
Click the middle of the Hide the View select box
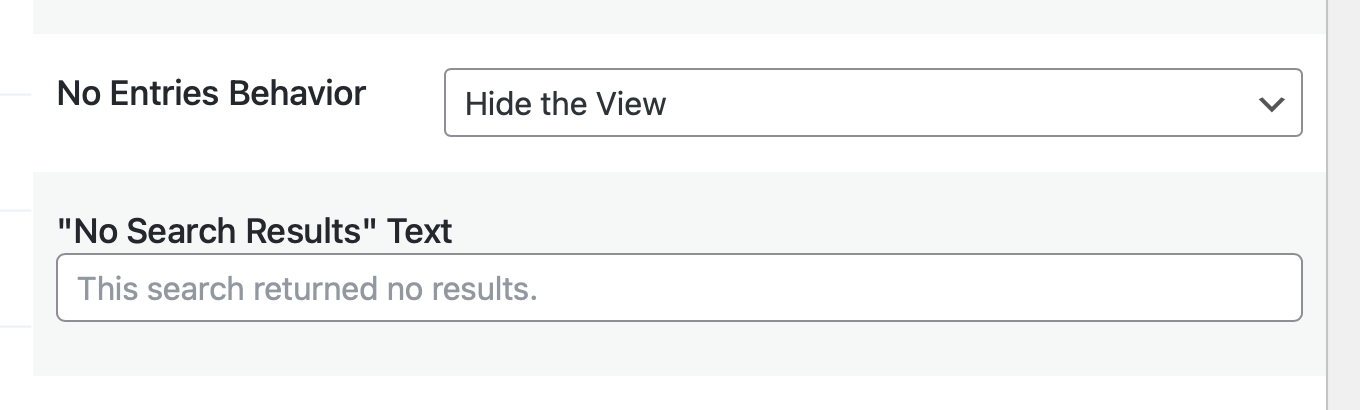pos(872,103)
